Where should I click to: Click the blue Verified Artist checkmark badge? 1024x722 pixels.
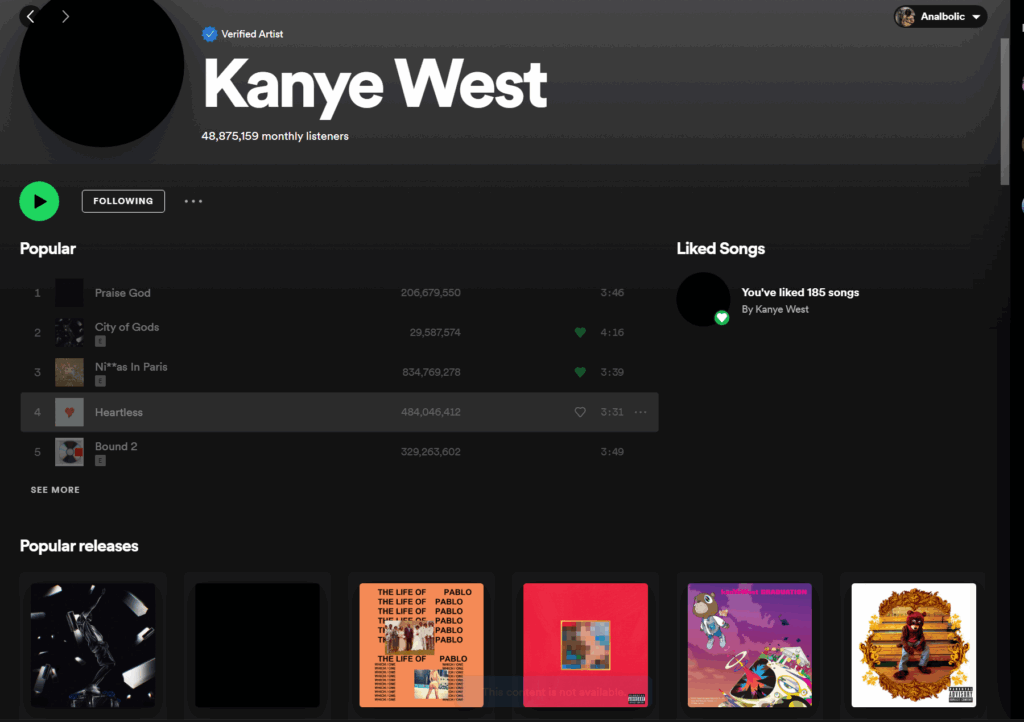coord(210,34)
